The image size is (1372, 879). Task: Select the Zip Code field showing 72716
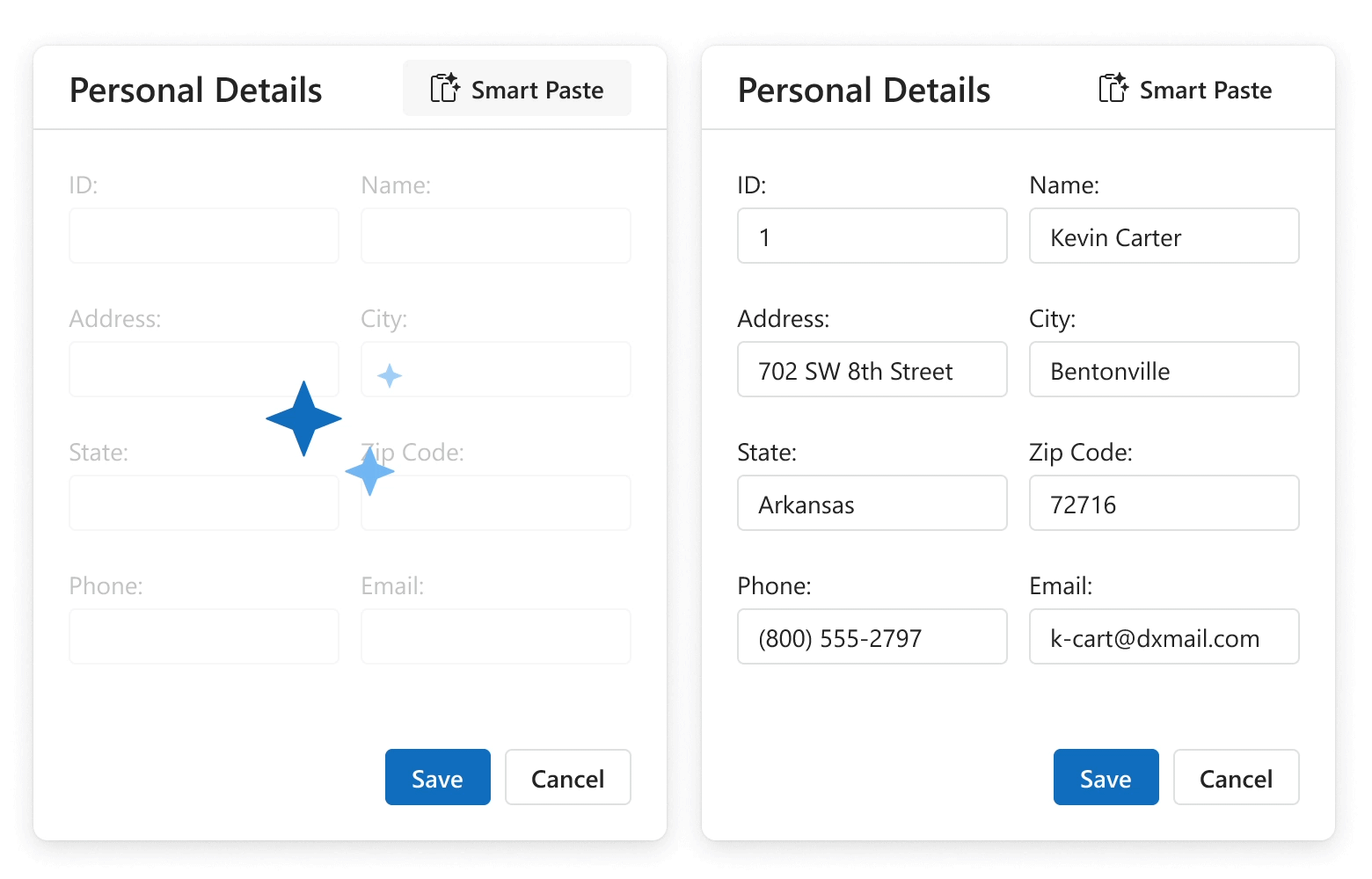[1164, 503]
